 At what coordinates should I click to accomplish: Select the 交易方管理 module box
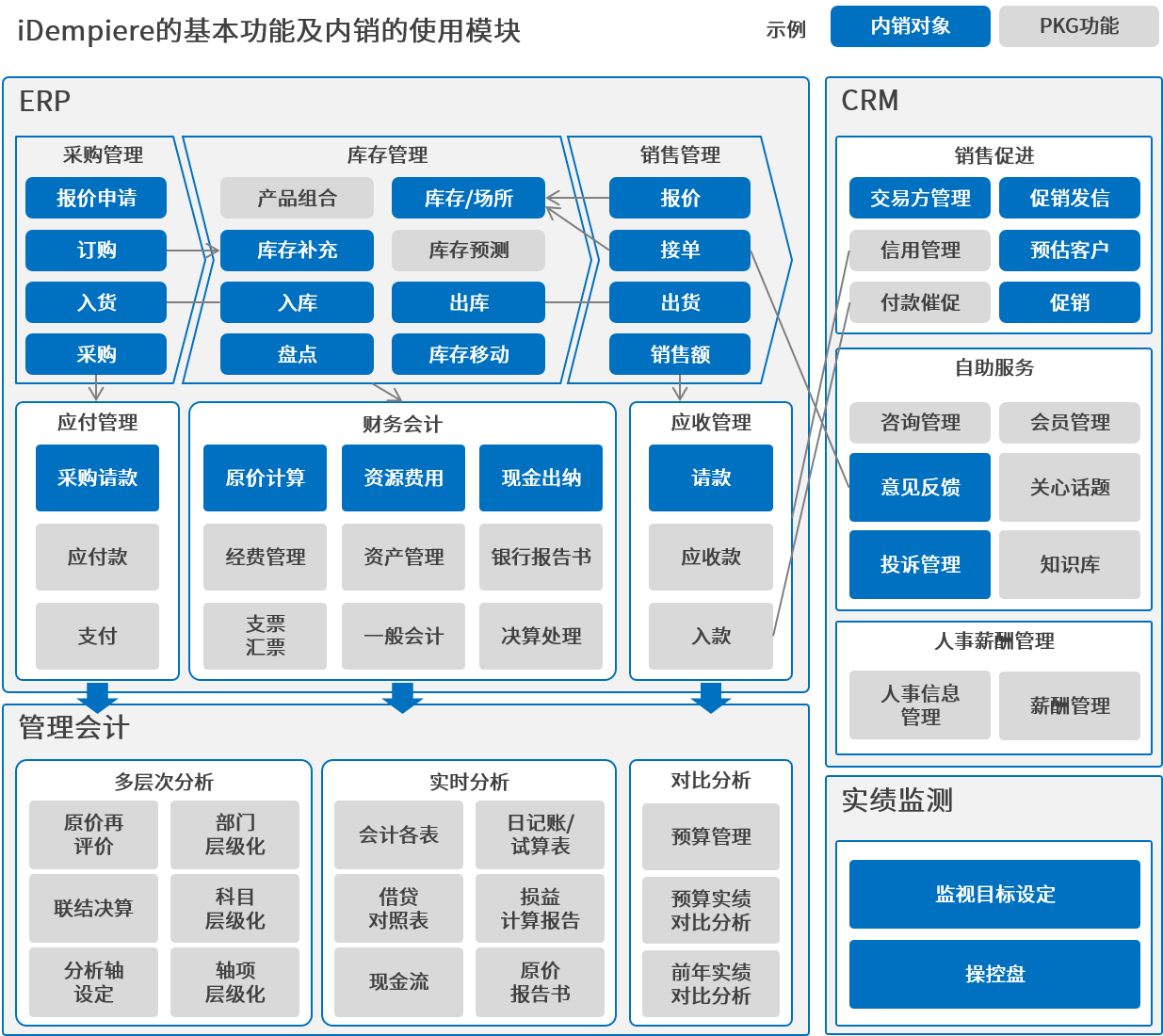[x=920, y=198]
